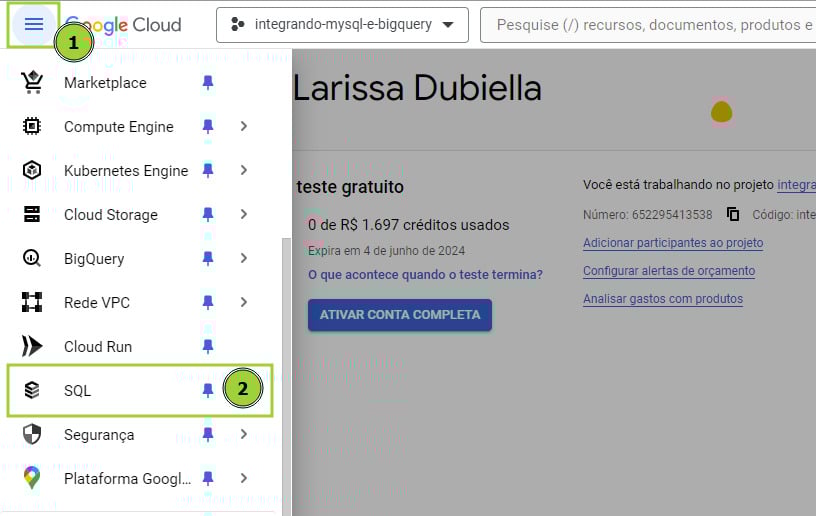
Task: Expand the BigQuery submenu chevron
Action: click(244, 258)
